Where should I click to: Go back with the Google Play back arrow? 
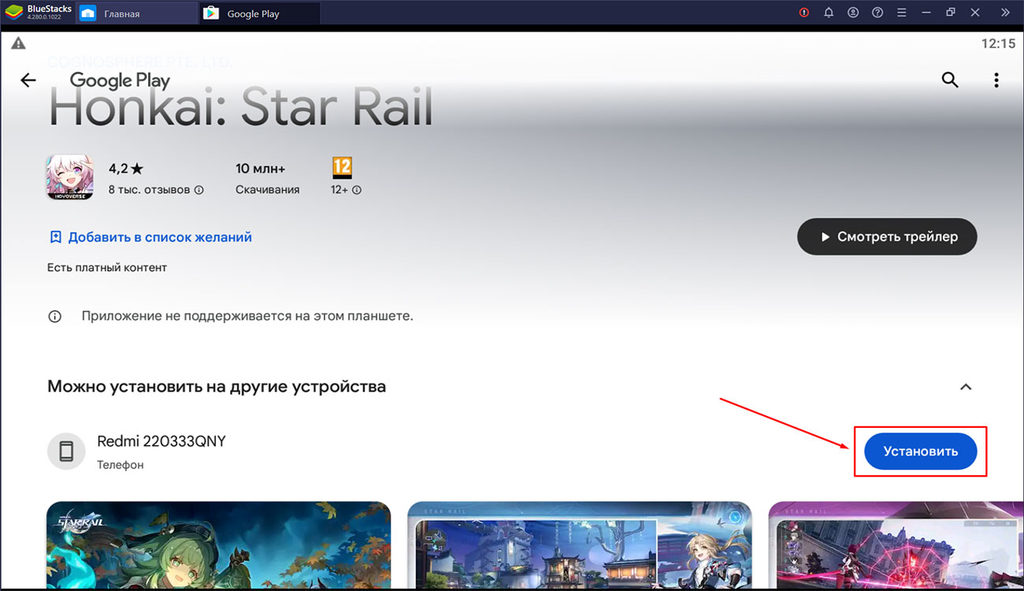click(28, 80)
